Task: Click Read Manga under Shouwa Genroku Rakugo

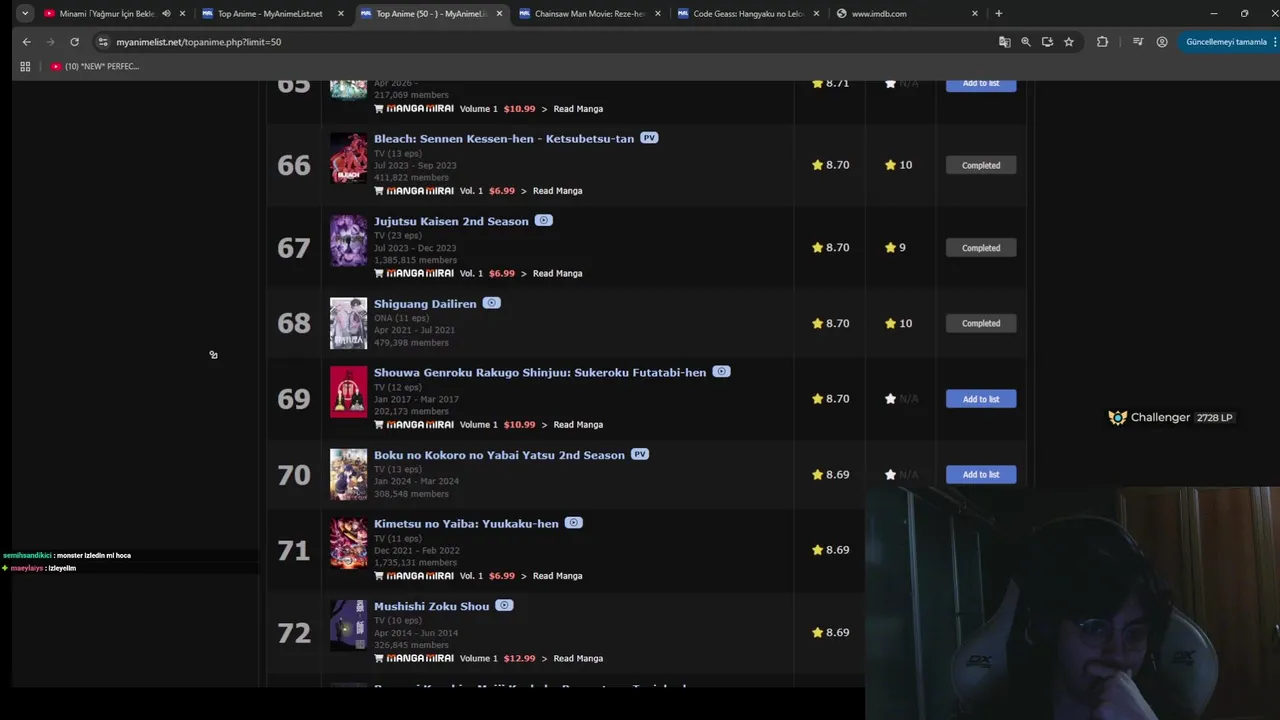Action: (x=578, y=425)
